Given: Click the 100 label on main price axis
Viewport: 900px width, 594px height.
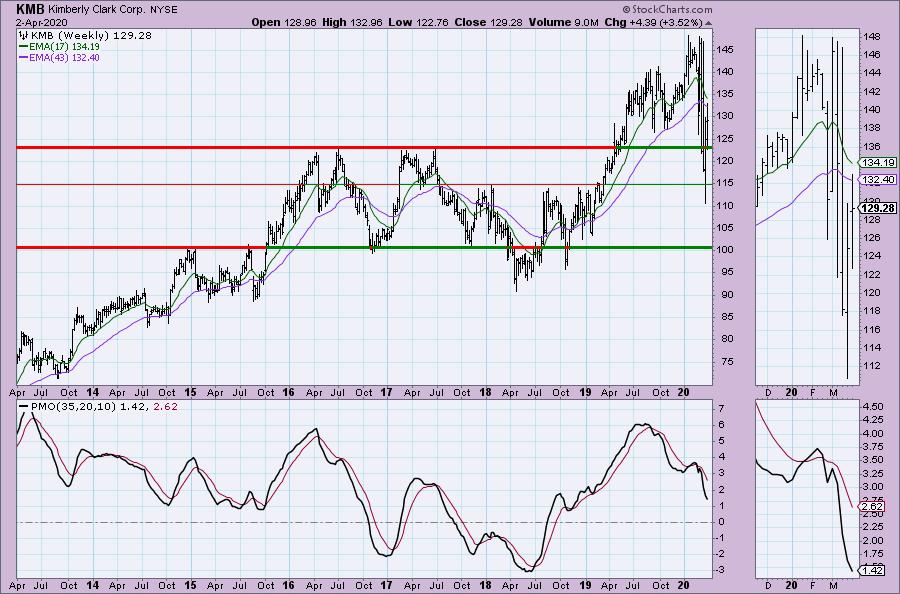Looking at the screenshot, I should (x=724, y=250).
